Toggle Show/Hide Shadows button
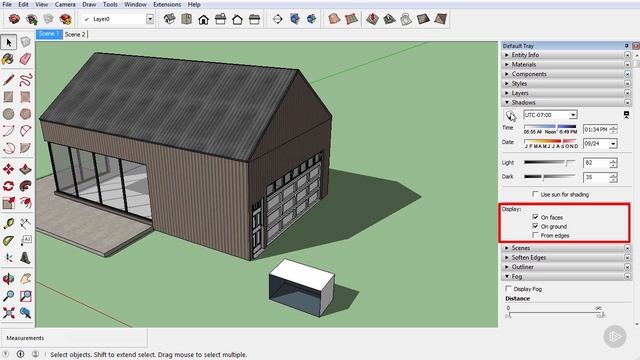 510,115
